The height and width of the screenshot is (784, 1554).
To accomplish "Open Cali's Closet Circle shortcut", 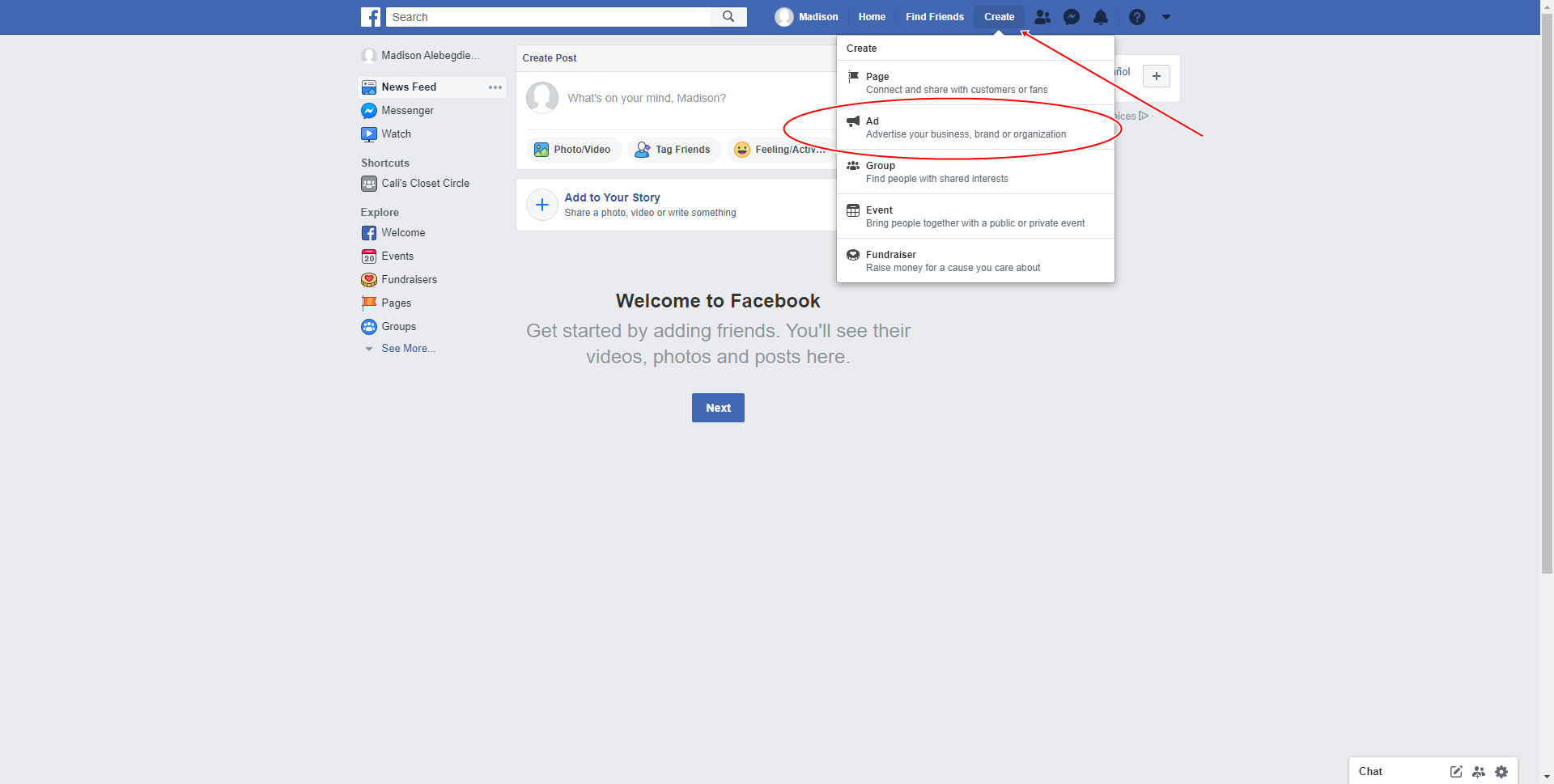I will click(x=425, y=183).
